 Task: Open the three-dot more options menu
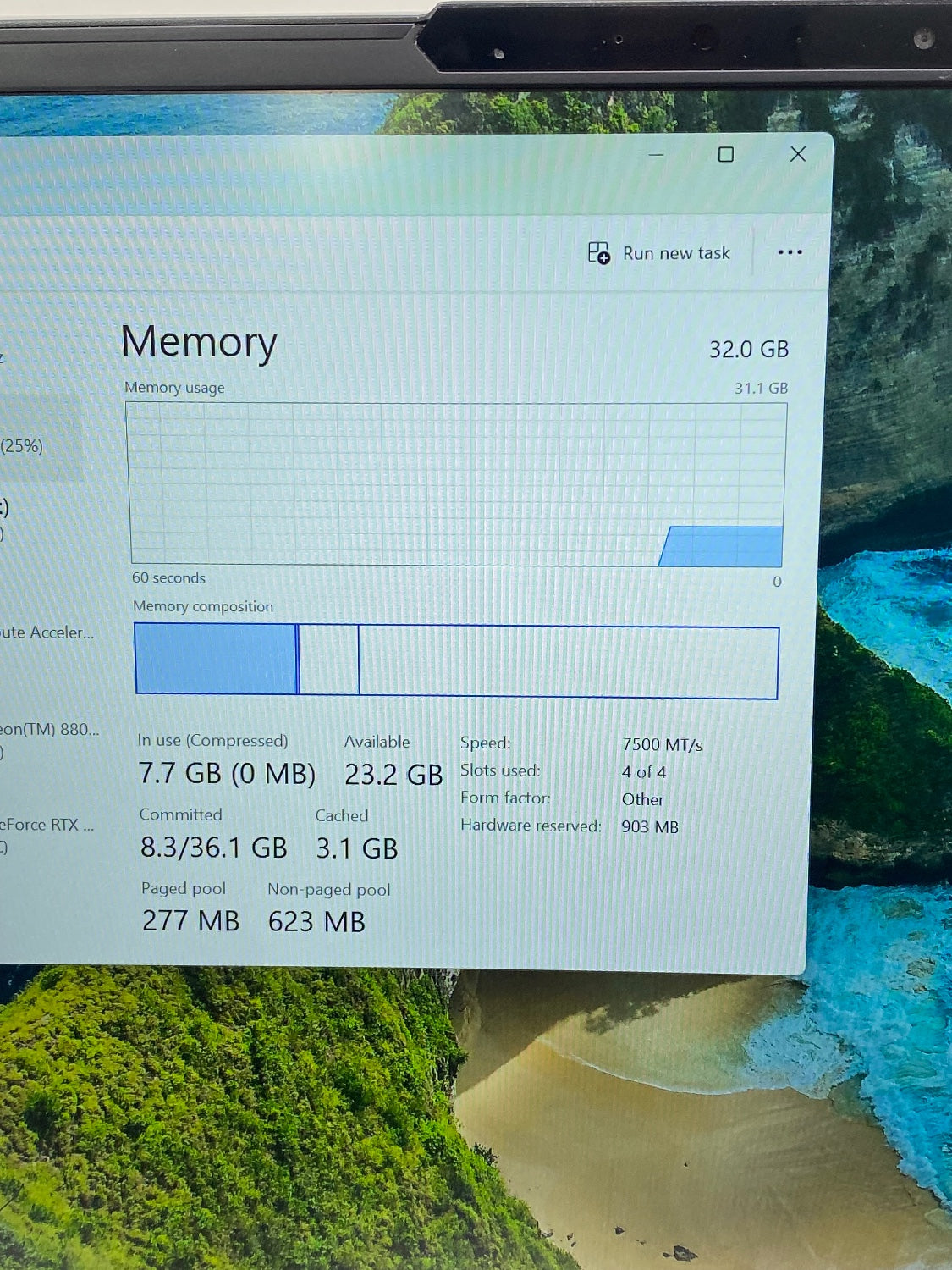coord(789,252)
